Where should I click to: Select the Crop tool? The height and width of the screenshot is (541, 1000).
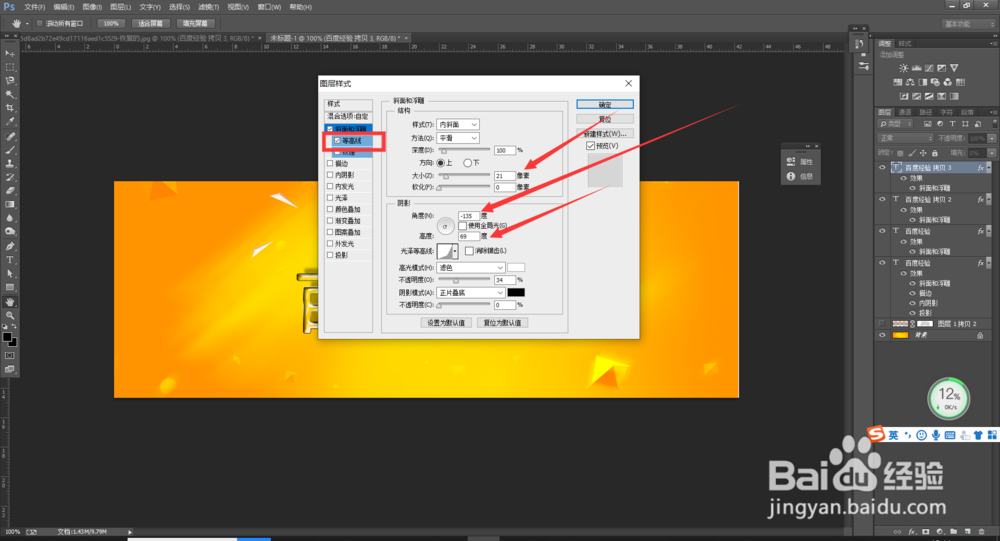coord(10,108)
